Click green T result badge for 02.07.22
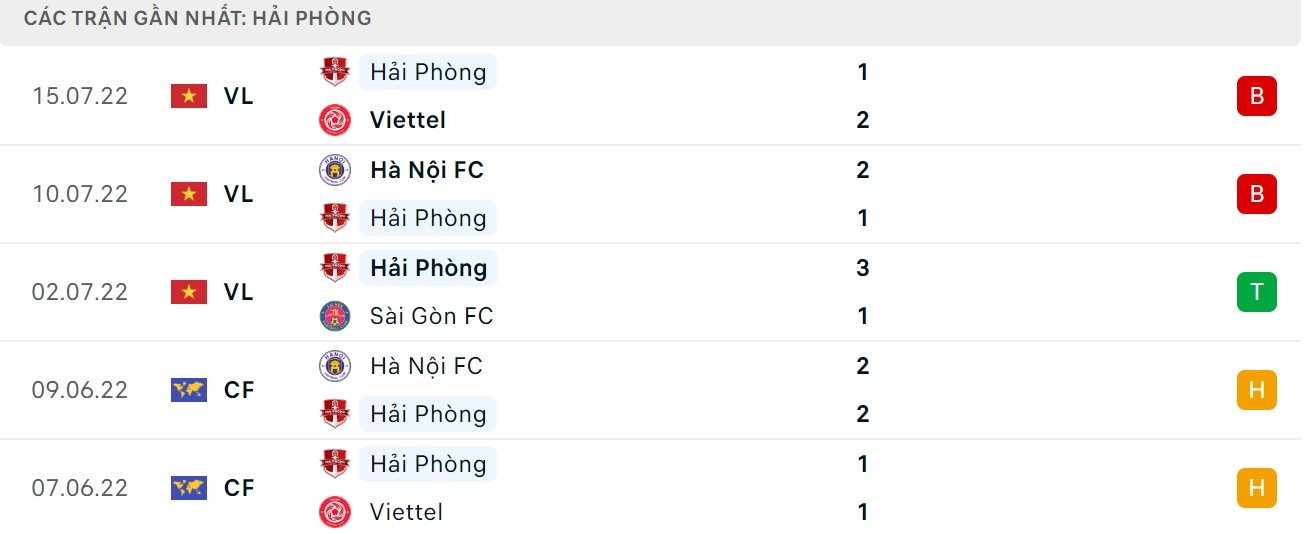1307x534 pixels. 1256,292
